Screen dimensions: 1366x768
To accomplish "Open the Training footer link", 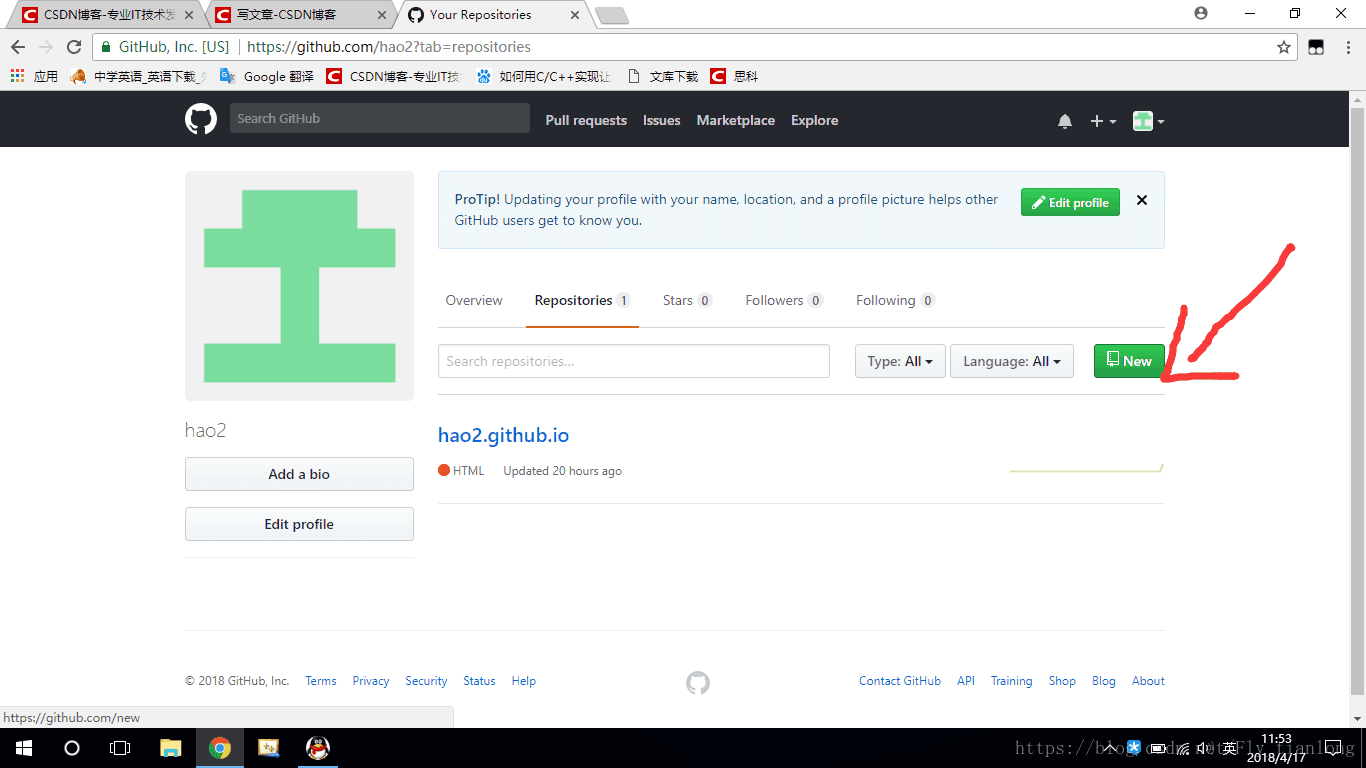I will [x=1011, y=681].
